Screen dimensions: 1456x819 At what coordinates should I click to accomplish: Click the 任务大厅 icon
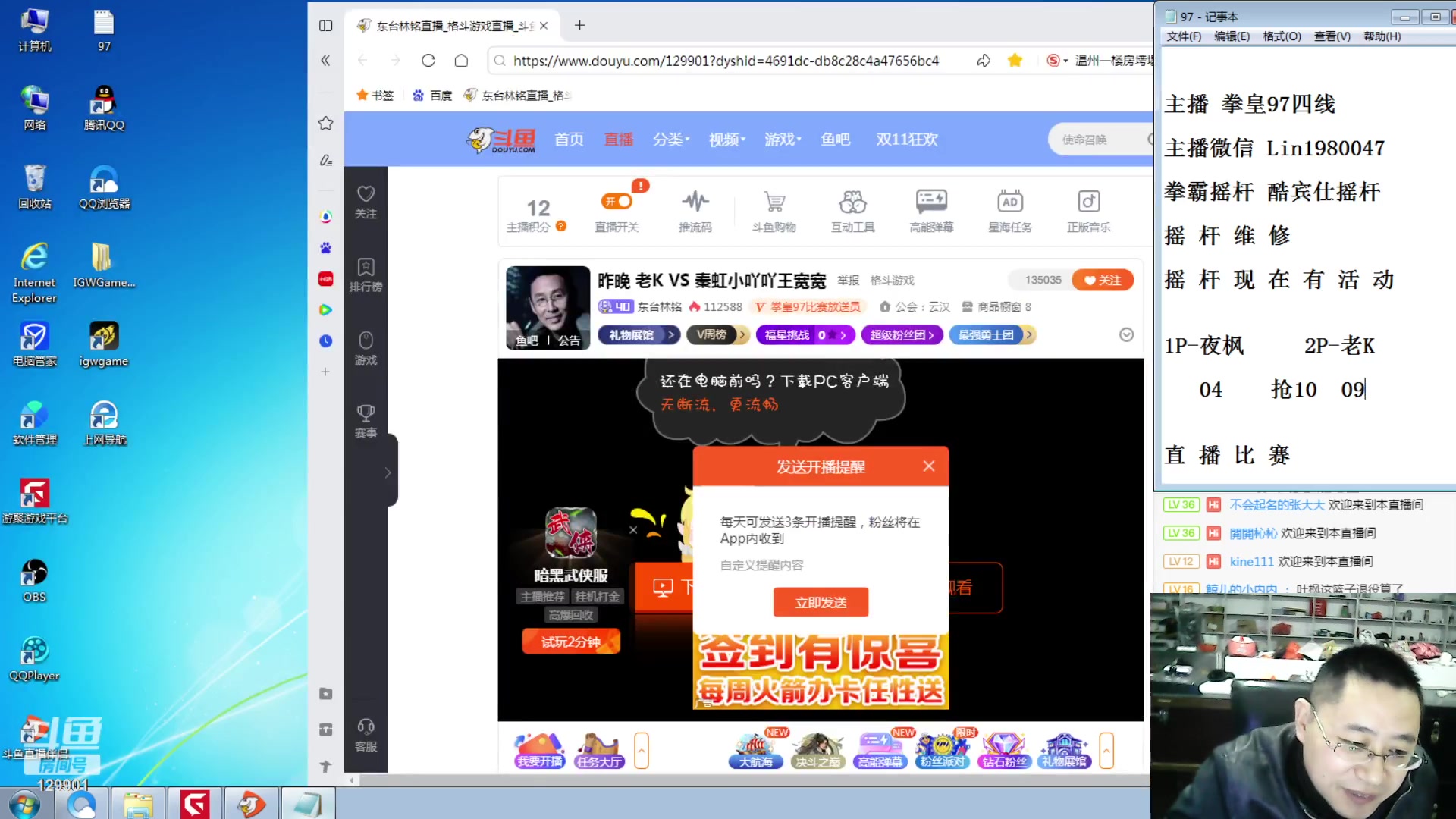click(x=599, y=750)
